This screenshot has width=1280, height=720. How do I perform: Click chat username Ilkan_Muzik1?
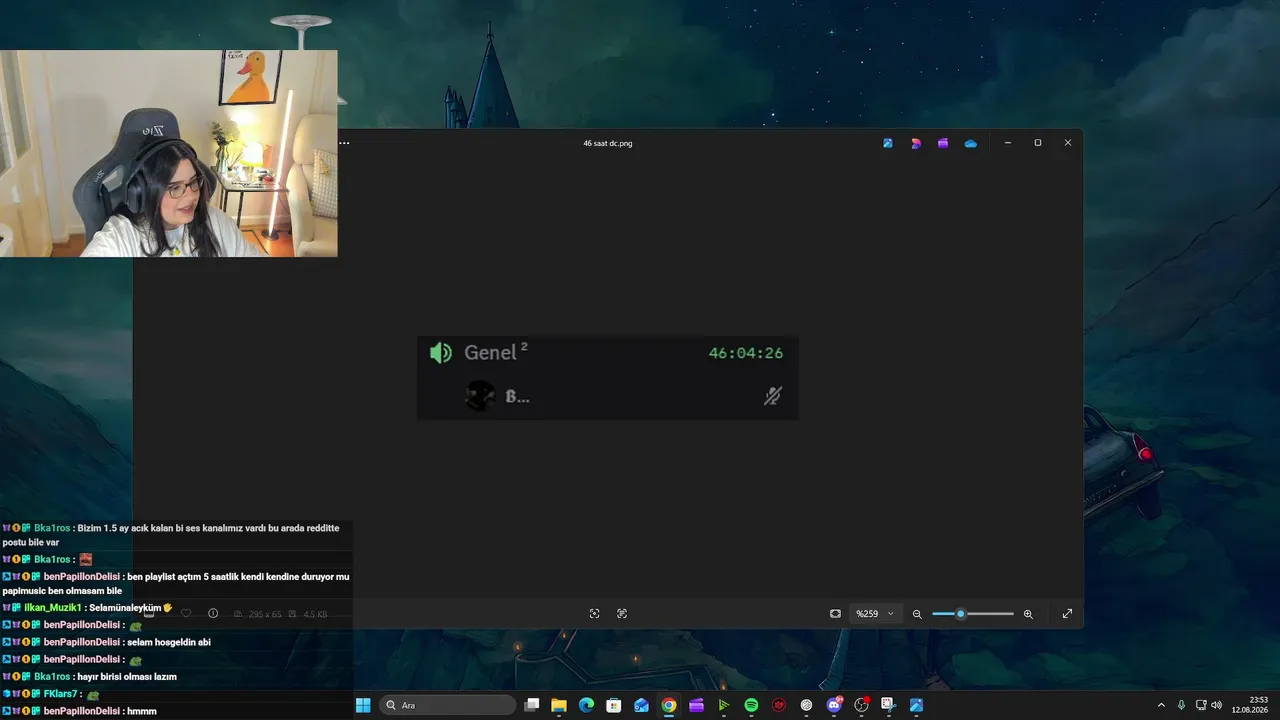coord(53,608)
